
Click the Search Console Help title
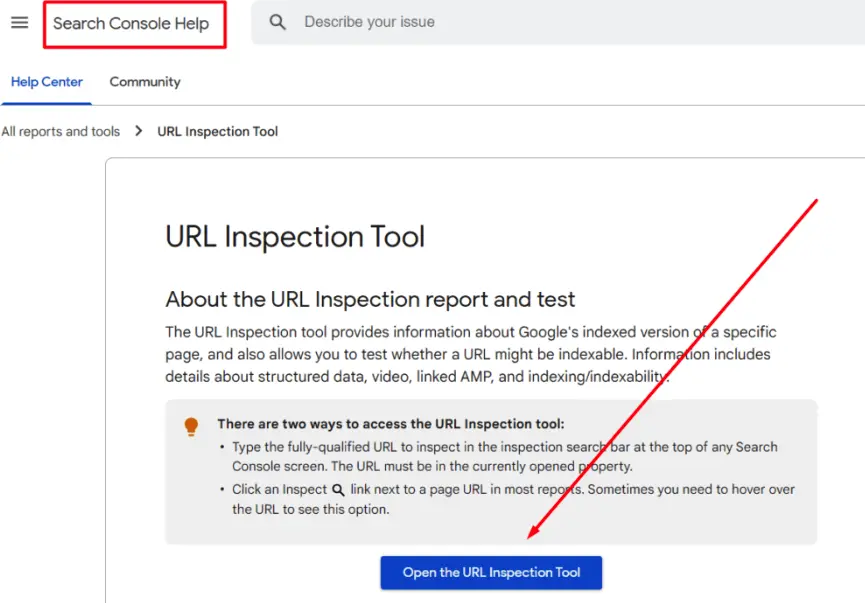click(131, 24)
